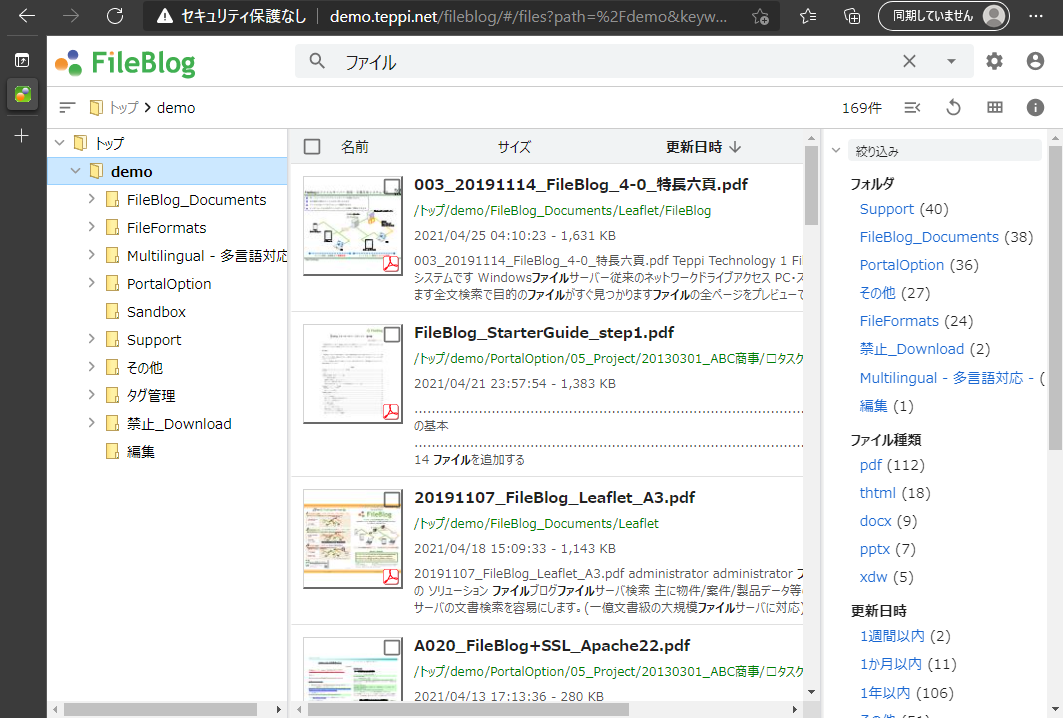Open a new tab with plus icon
Screen dimensions: 1063x718
pyautogui.click(x=22, y=136)
